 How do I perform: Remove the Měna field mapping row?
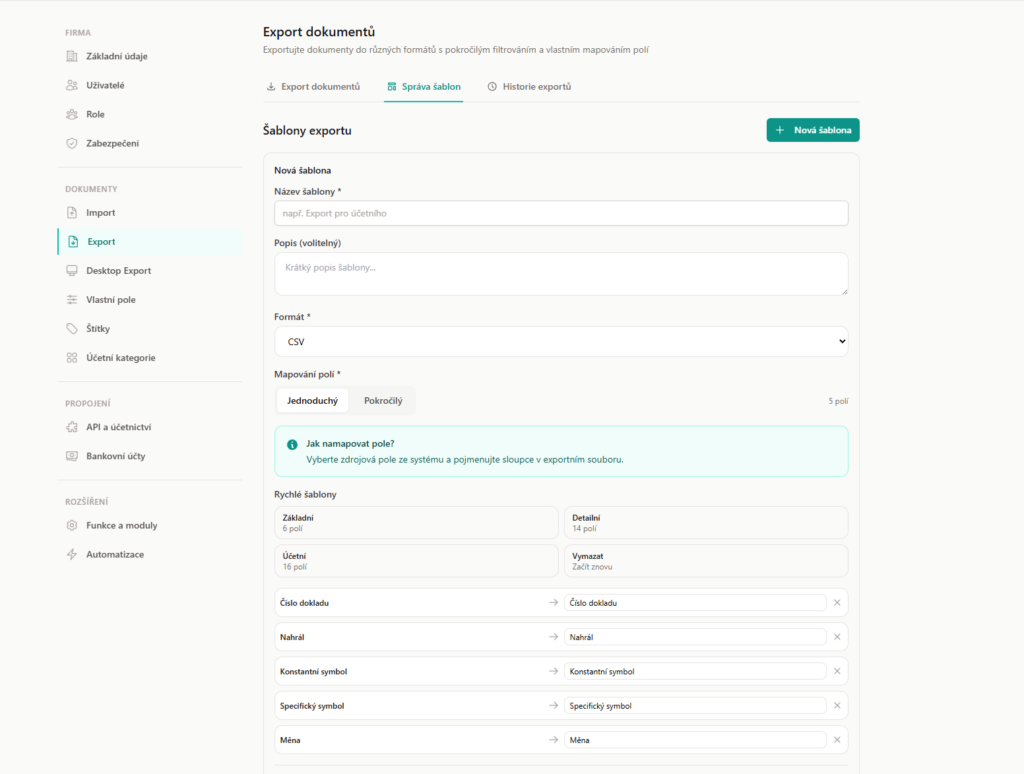(837, 740)
